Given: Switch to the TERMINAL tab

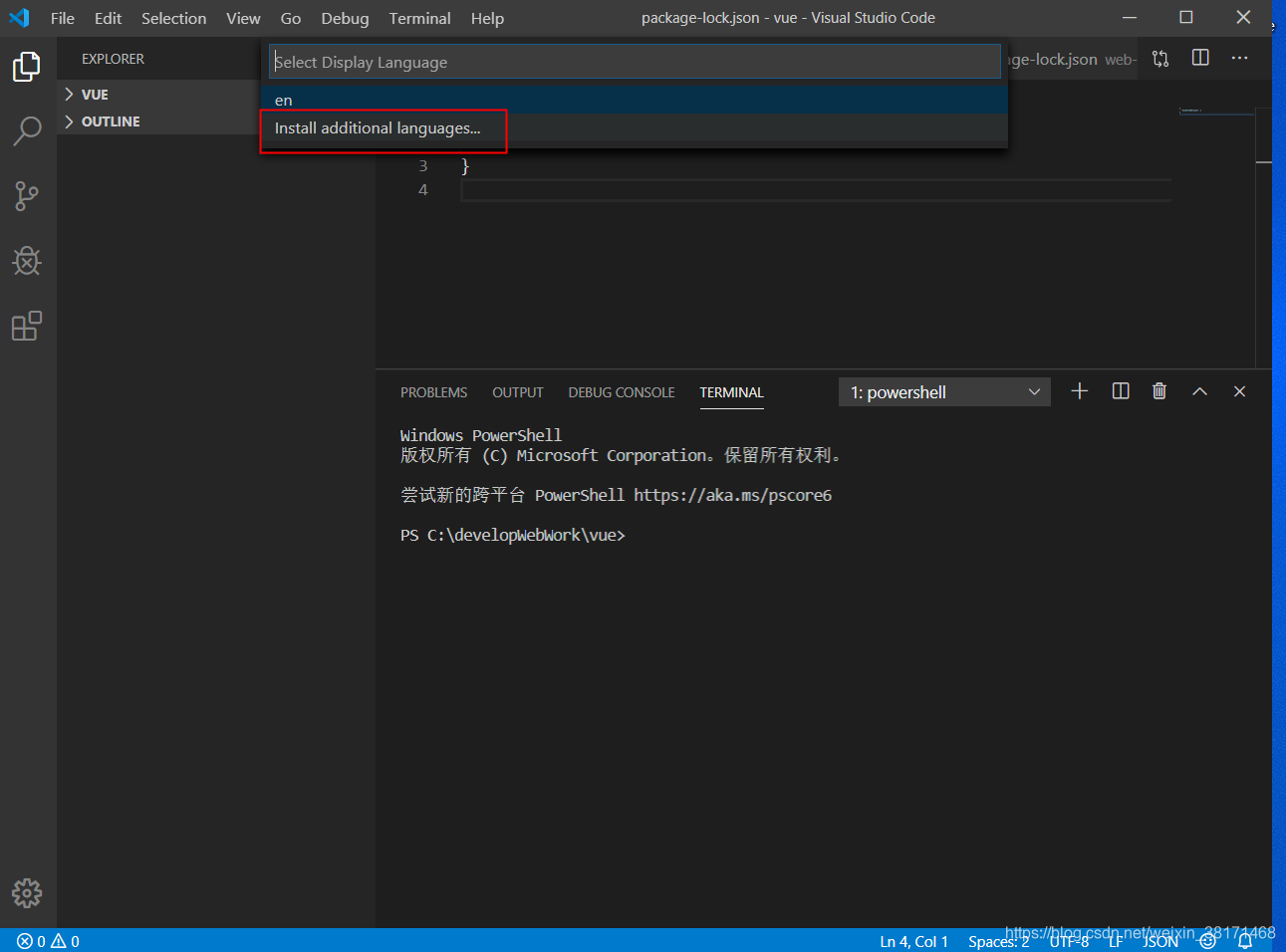Looking at the screenshot, I should coord(731,392).
